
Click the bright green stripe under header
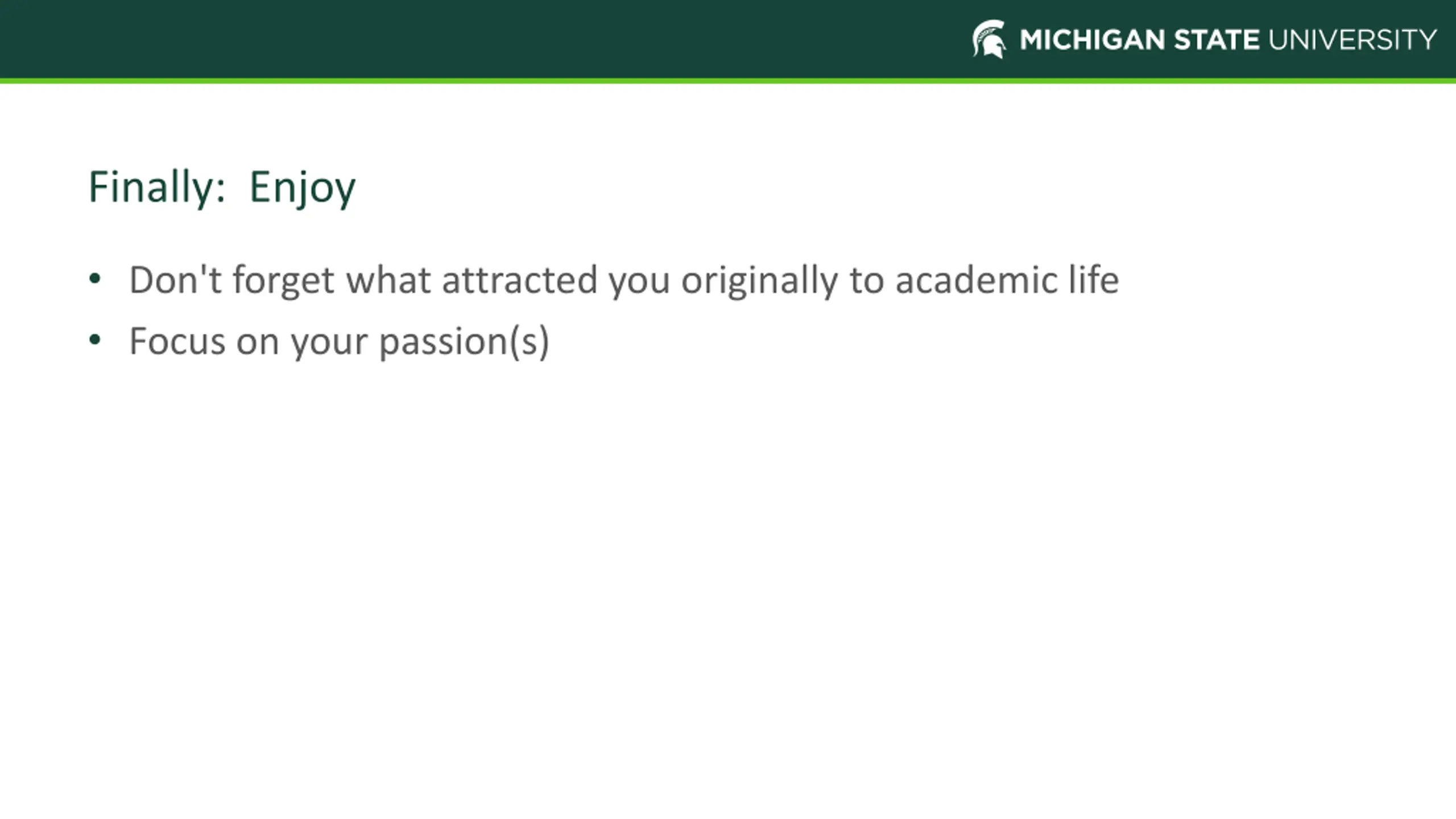click(728, 81)
